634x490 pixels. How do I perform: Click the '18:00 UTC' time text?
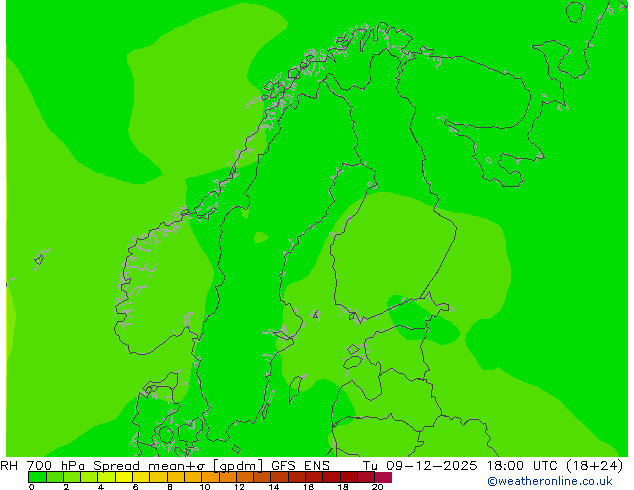point(523,466)
